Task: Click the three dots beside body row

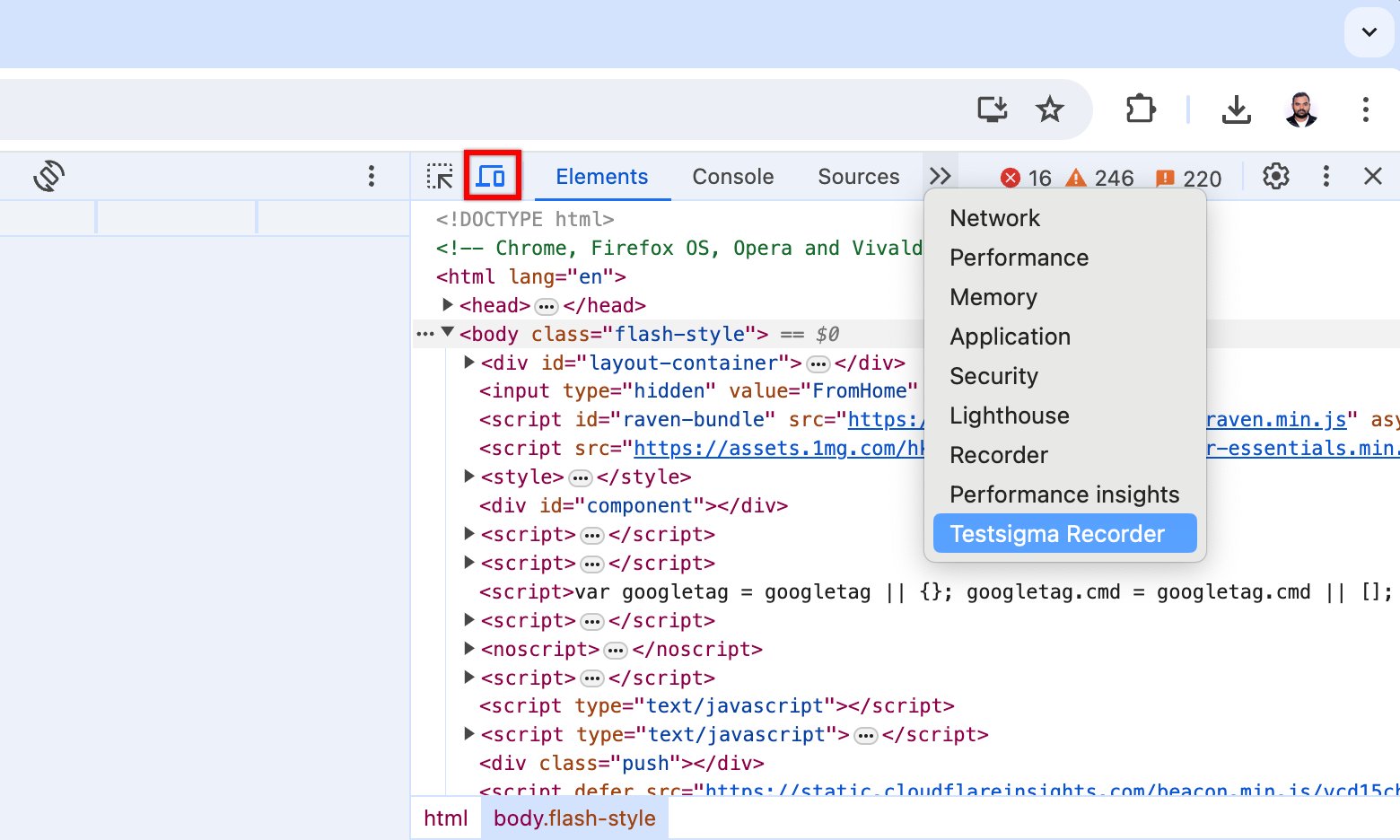Action: (x=425, y=334)
